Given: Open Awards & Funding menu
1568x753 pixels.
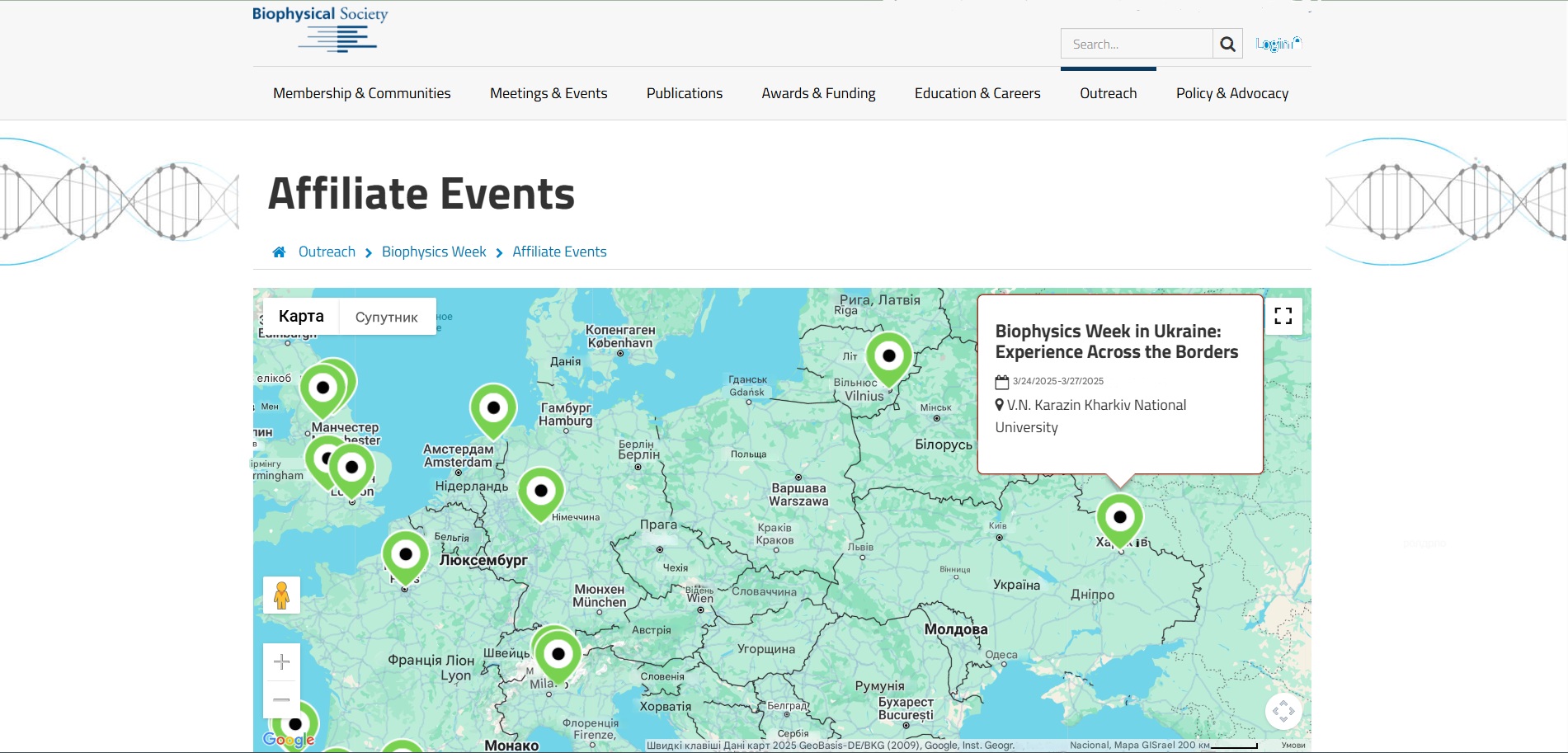Looking at the screenshot, I should pyautogui.click(x=819, y=93).
